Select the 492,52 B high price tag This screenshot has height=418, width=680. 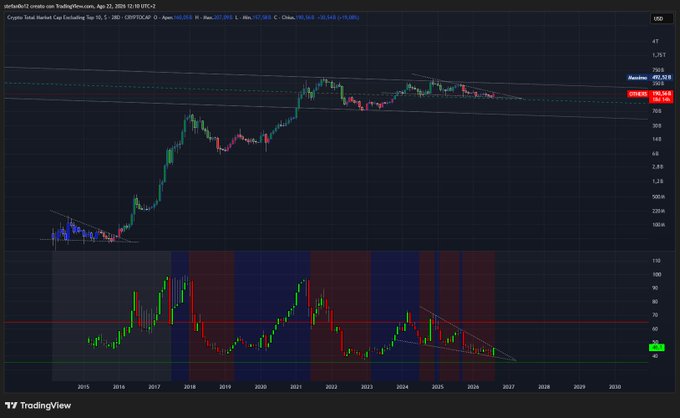[661, 78]
